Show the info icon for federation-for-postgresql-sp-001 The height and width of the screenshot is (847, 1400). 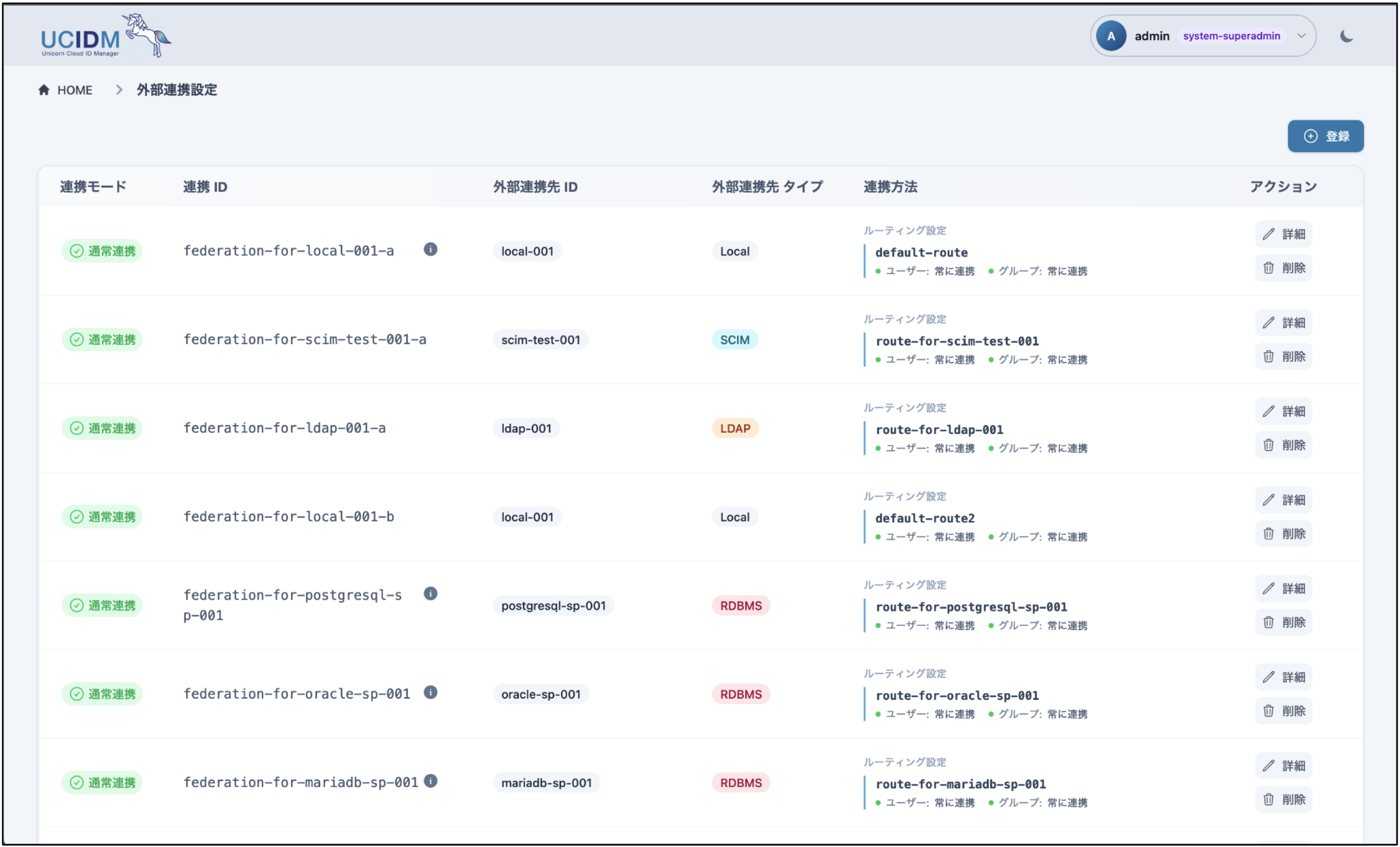coord(430,593)
